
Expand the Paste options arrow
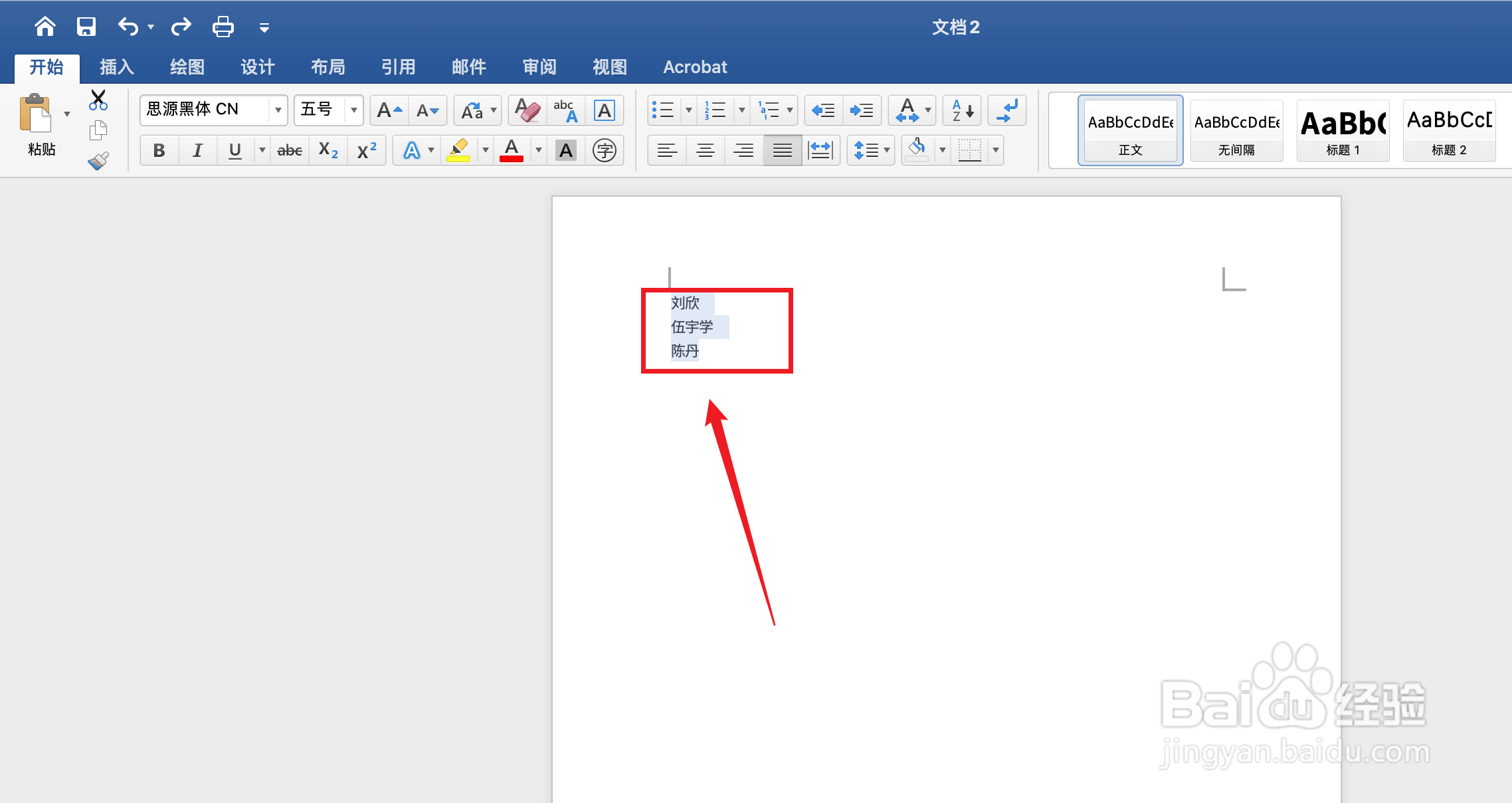[67, 114]
